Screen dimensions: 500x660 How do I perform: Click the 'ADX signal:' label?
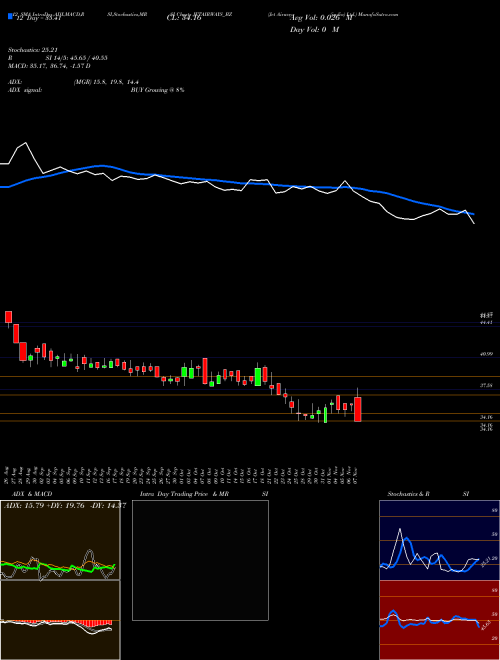[25, 90]
